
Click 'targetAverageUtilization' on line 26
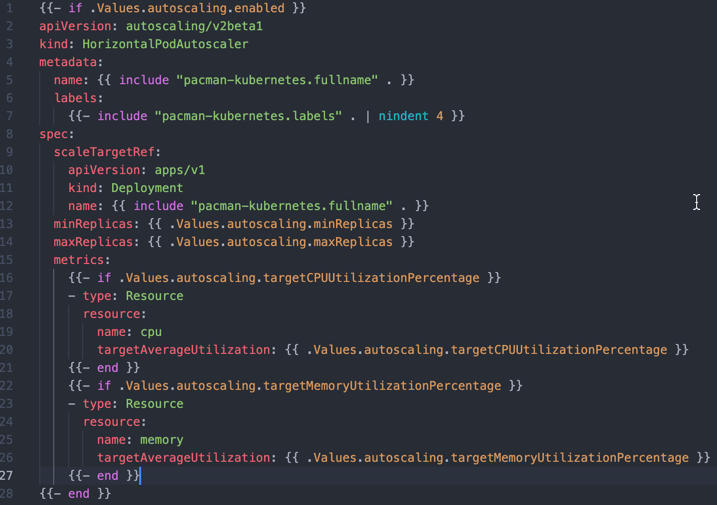pos(183,458)
